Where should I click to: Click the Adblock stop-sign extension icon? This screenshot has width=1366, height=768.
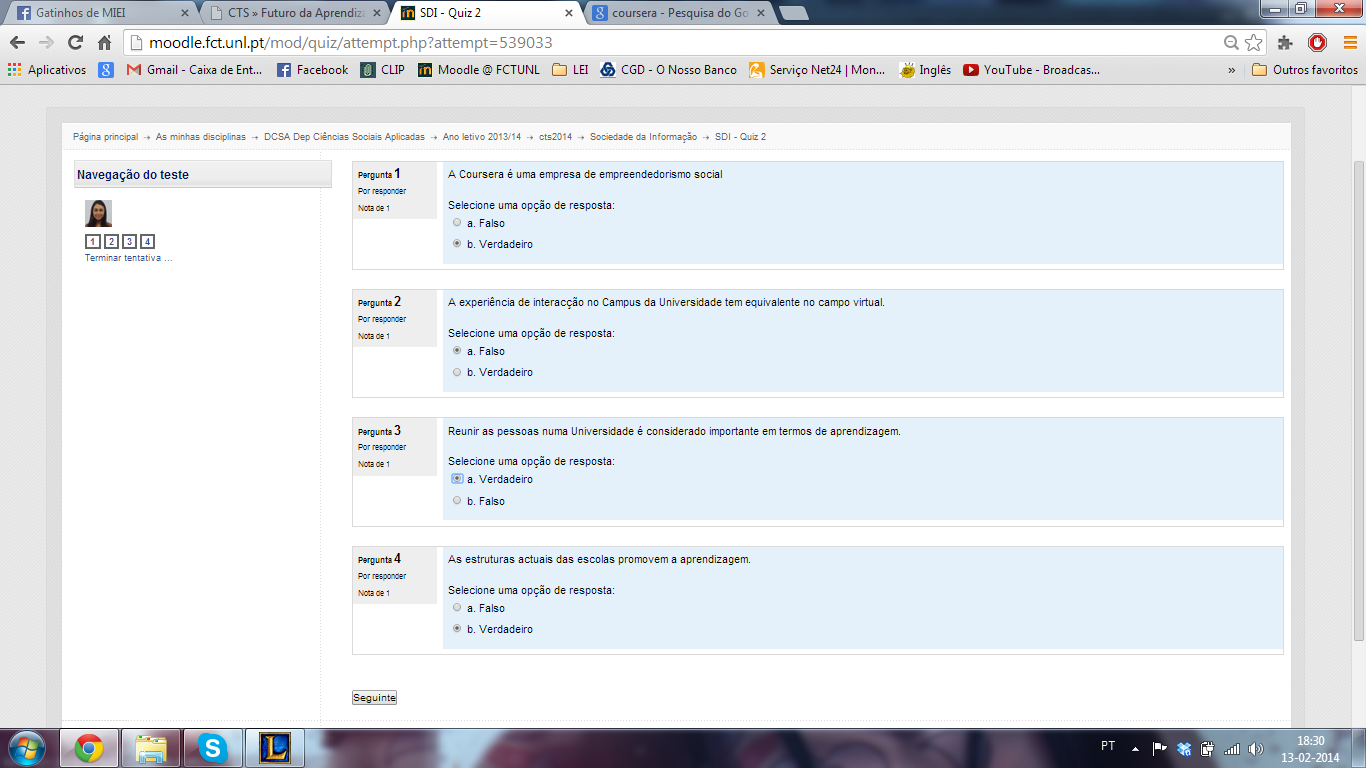pos(1317,43)
